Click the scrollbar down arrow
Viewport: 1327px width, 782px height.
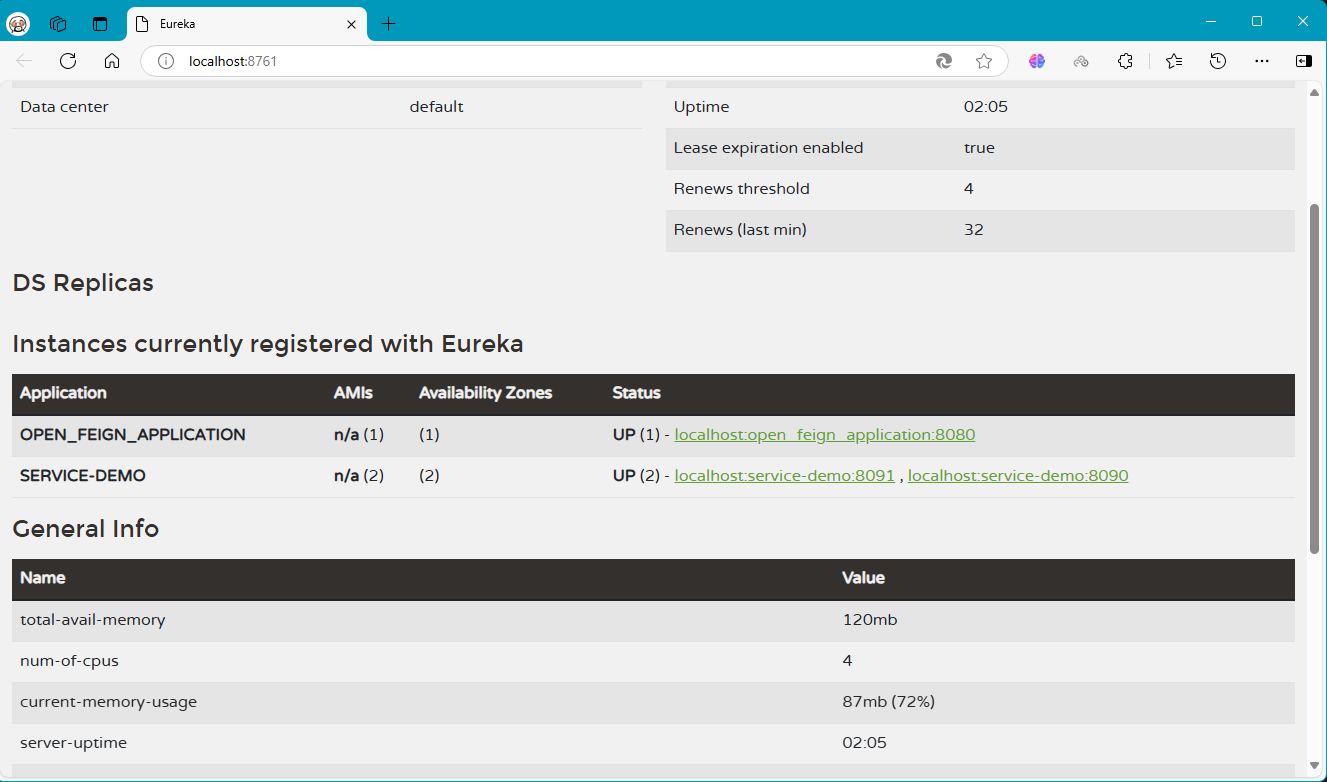pyautogui.click(x=1315, y=765)
